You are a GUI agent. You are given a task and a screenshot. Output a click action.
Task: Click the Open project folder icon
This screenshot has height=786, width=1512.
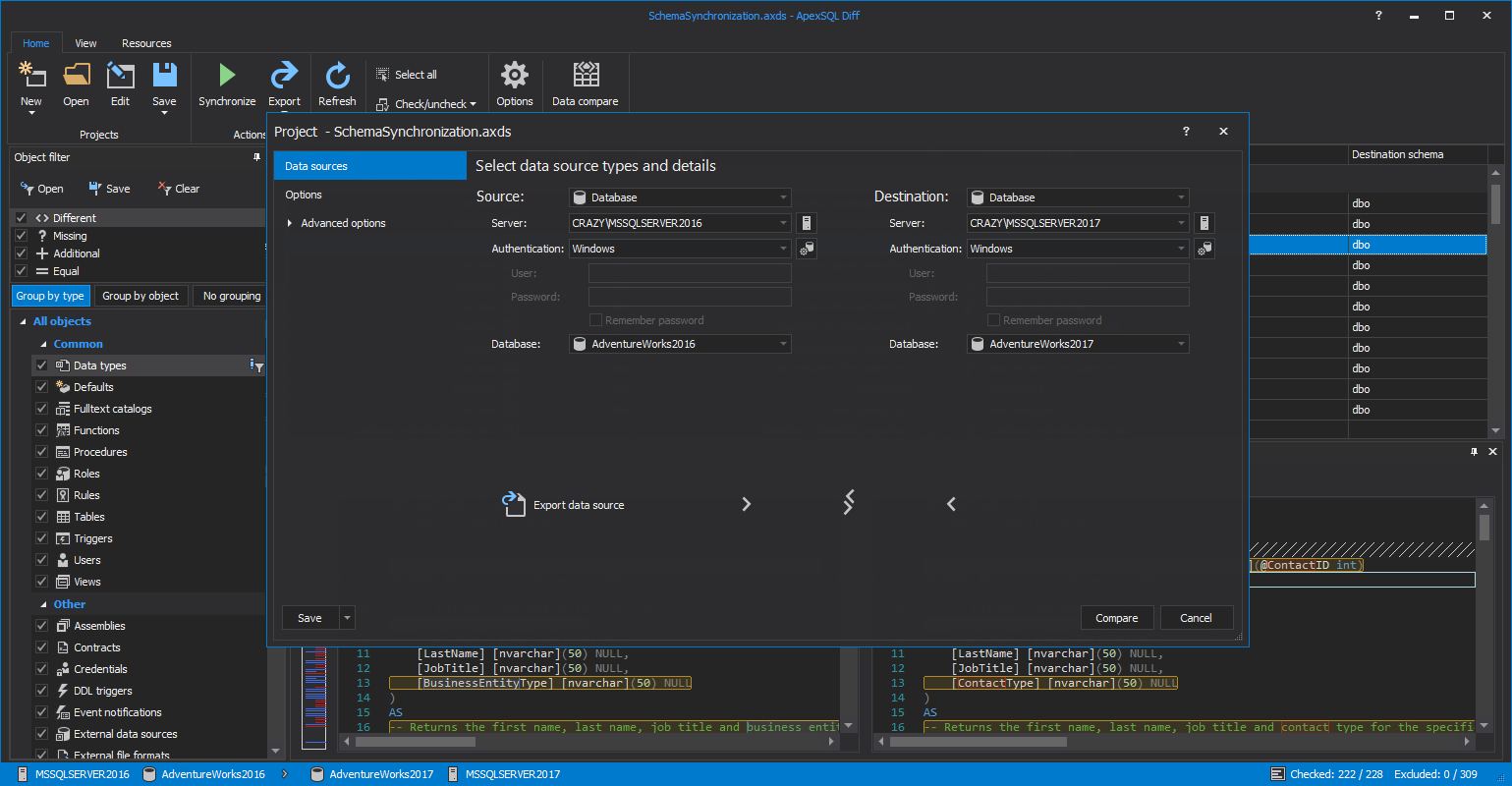(76, 75)
